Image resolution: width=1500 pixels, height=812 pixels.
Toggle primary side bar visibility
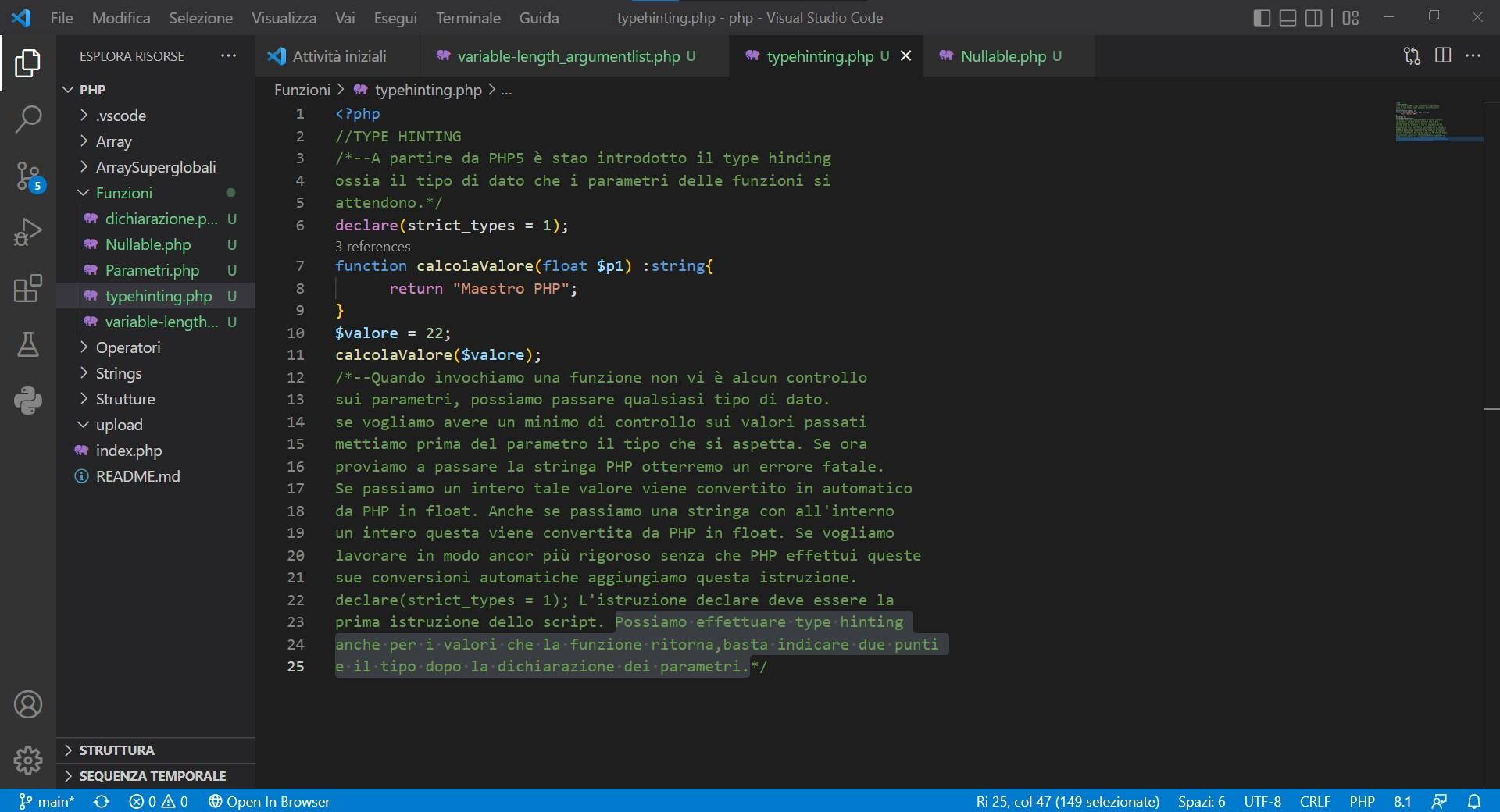point(1262,17)
